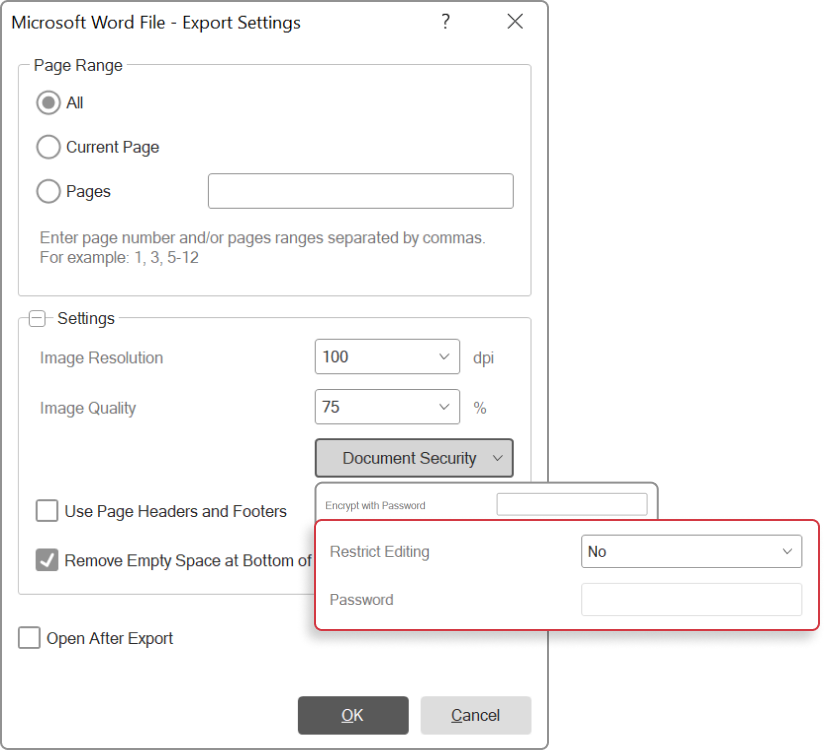
Task: Uncheck Remove Empty Space at Bottom
Action: (47, 560)
